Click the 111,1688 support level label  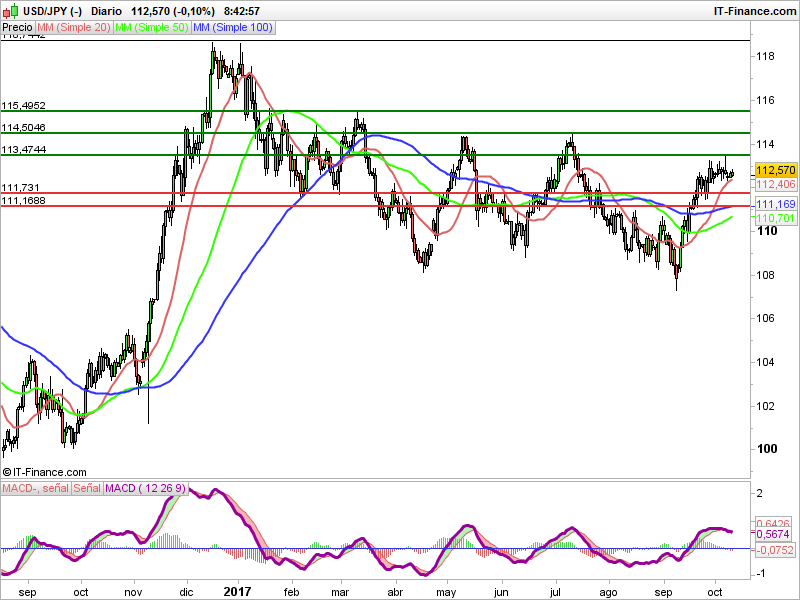coord(23,201)
